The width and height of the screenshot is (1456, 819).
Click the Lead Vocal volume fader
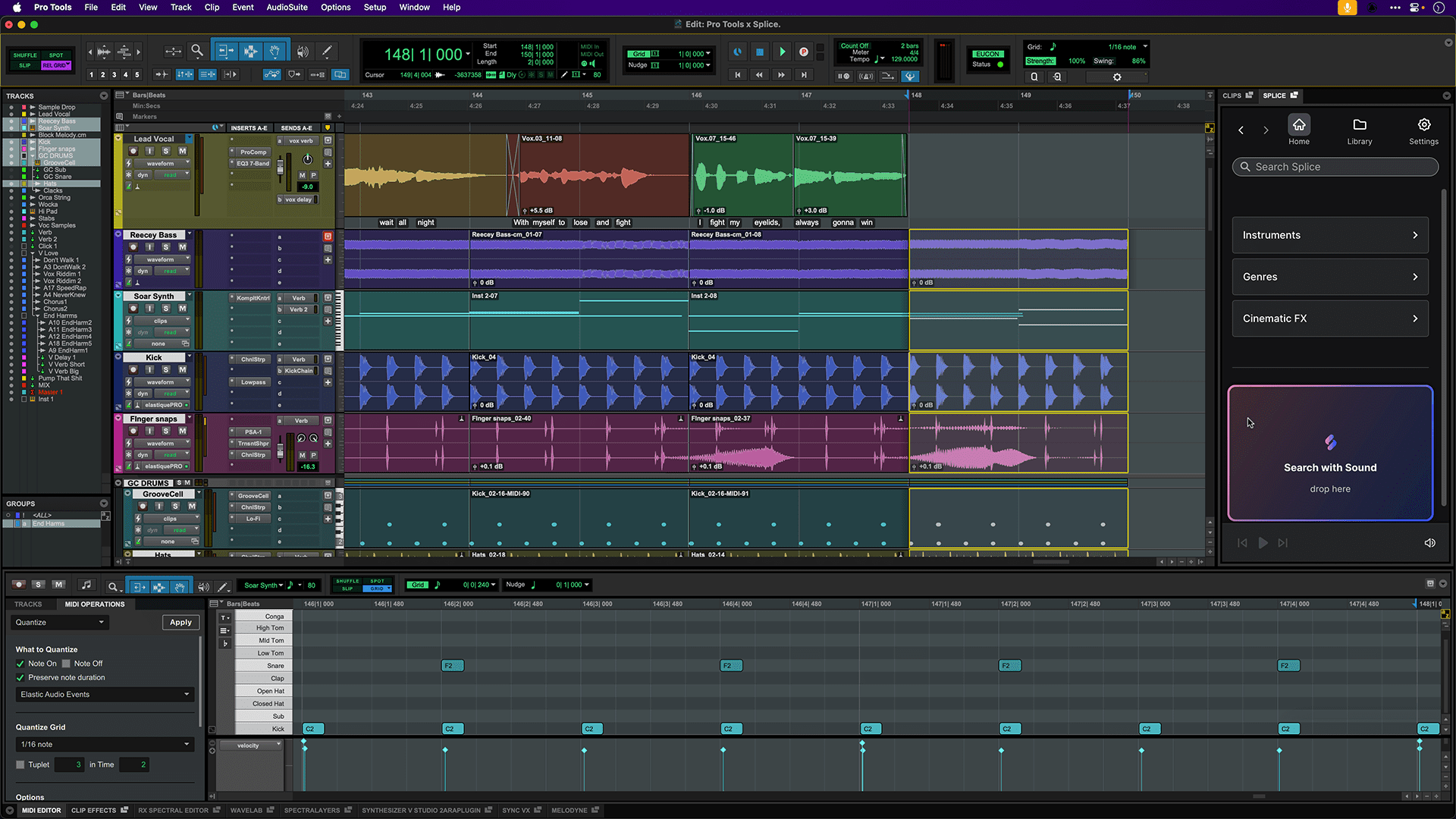click(281, 167)
